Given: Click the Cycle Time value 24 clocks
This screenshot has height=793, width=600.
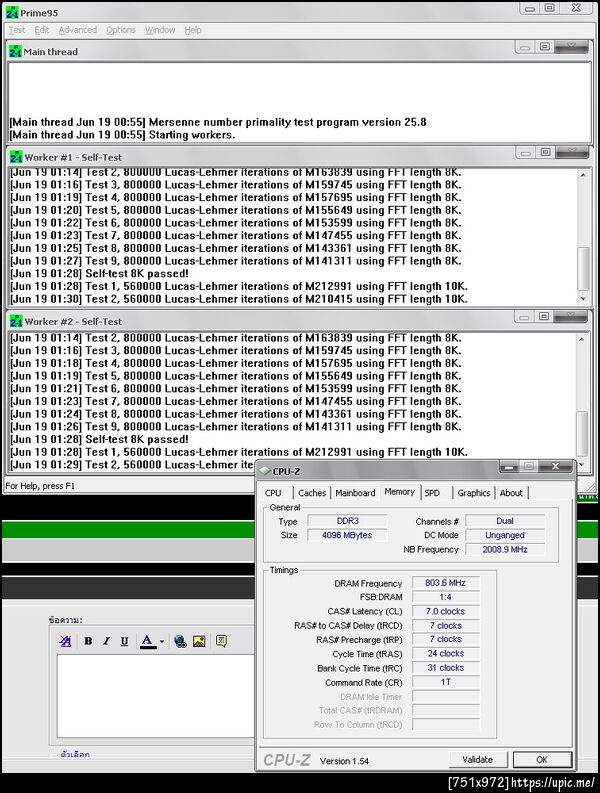Looking at the screenshot, I should [x=445, y=653].
